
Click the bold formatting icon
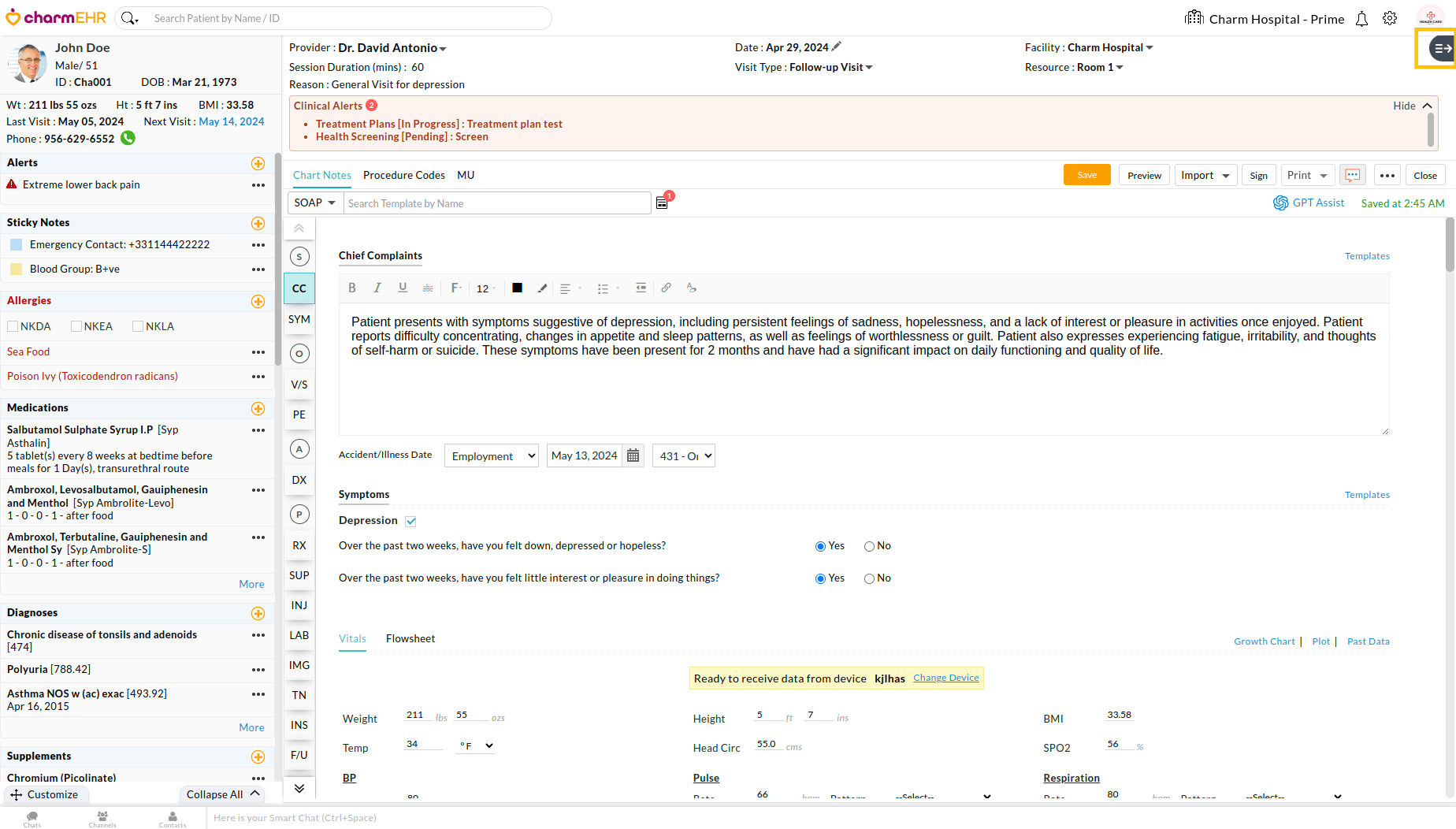(352, 288)
